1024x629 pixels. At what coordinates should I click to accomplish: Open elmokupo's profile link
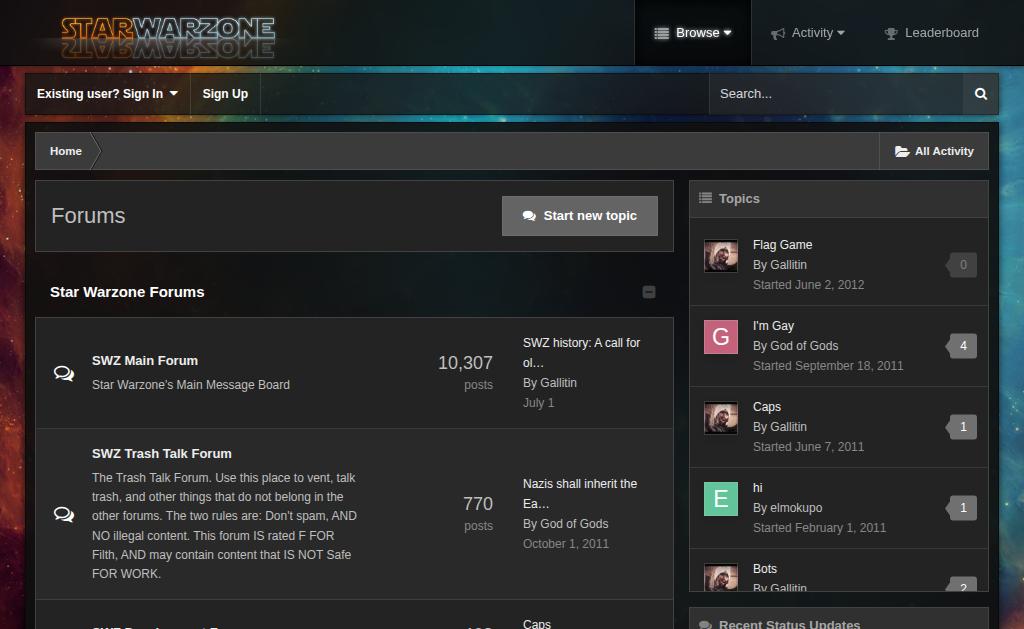[796, 508]
